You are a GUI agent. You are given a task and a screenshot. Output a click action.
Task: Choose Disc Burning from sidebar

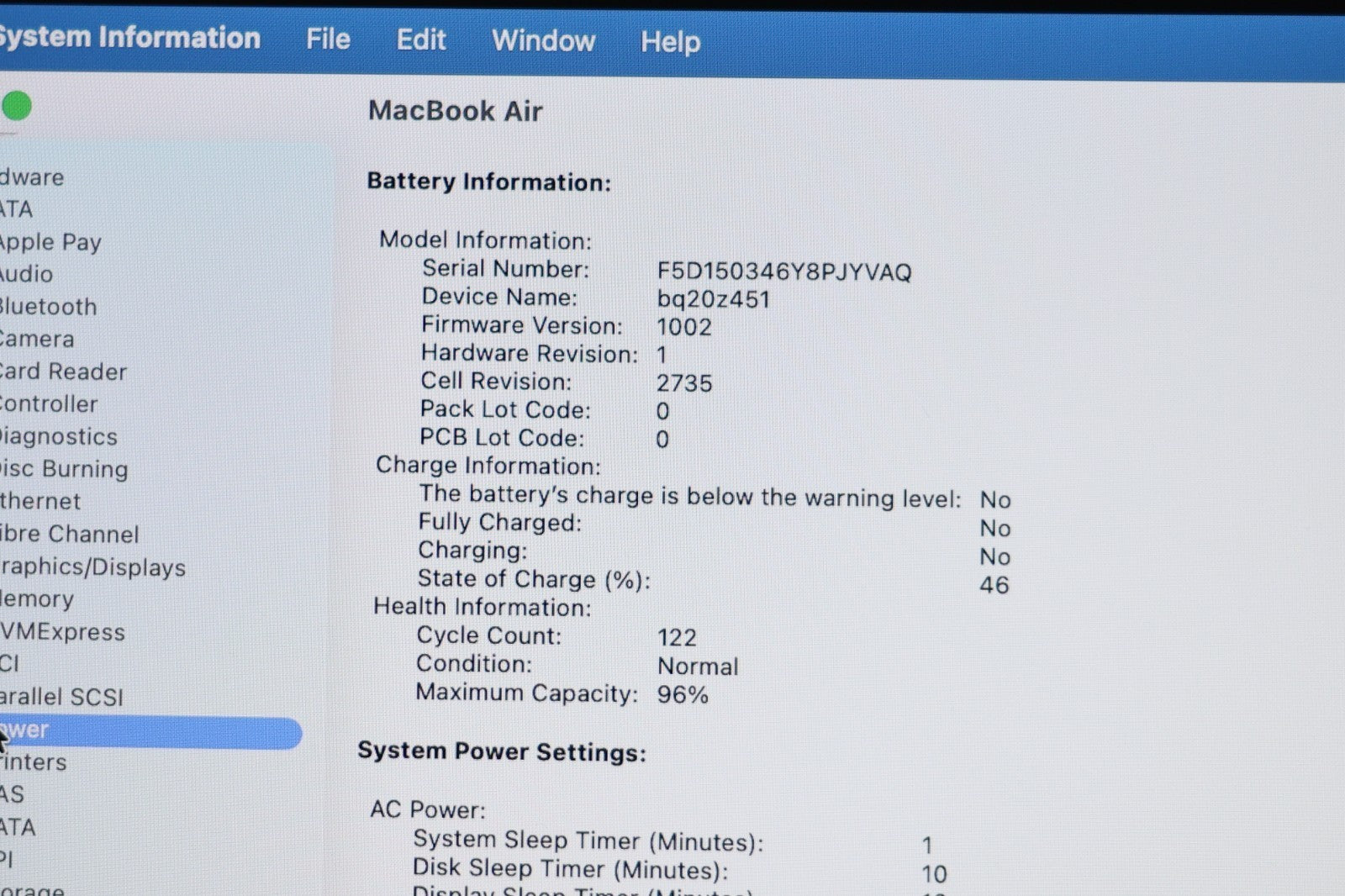(64, 469)
